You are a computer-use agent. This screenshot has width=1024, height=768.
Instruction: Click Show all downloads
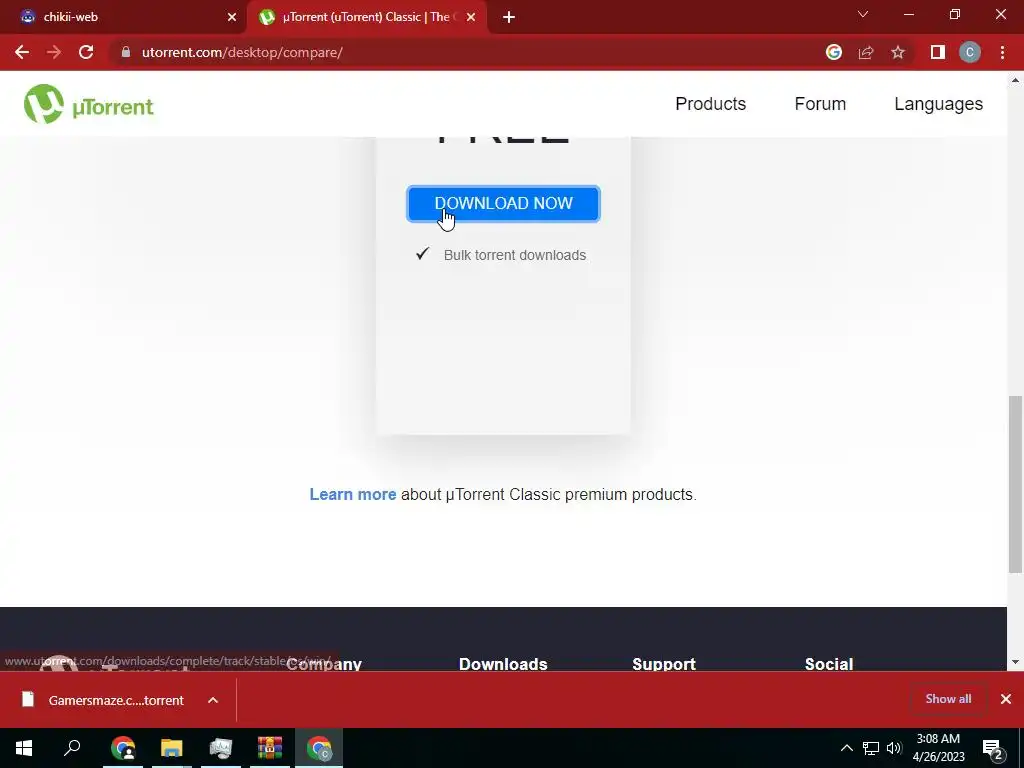click(948, 699)
